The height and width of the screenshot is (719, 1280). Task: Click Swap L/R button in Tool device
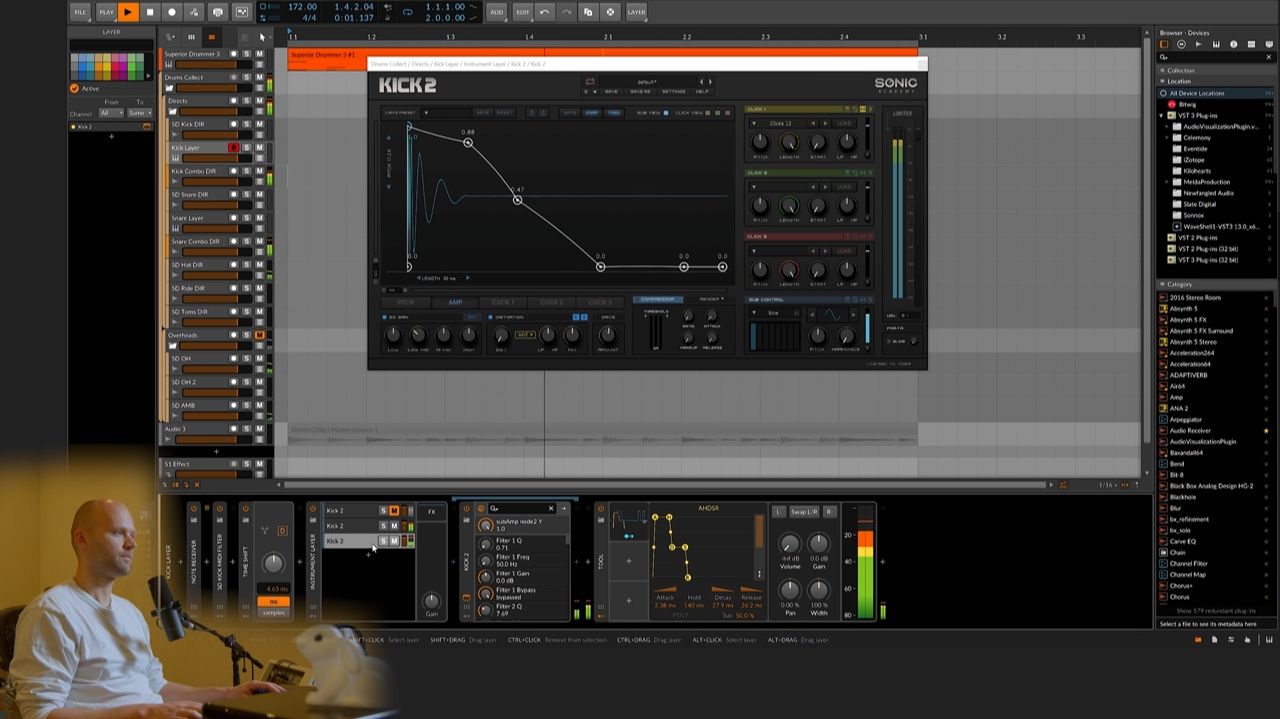804,512
